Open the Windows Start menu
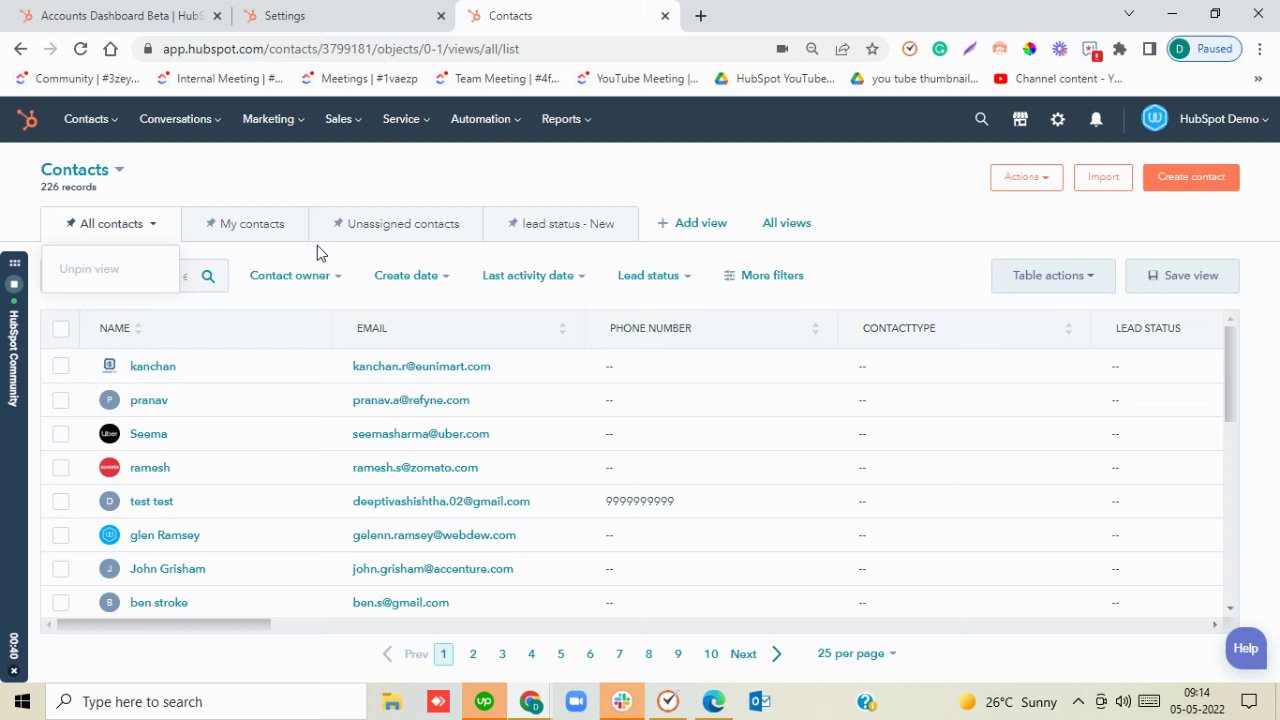This screenshot has width=1280, height=720. click(x=22, y=702)
